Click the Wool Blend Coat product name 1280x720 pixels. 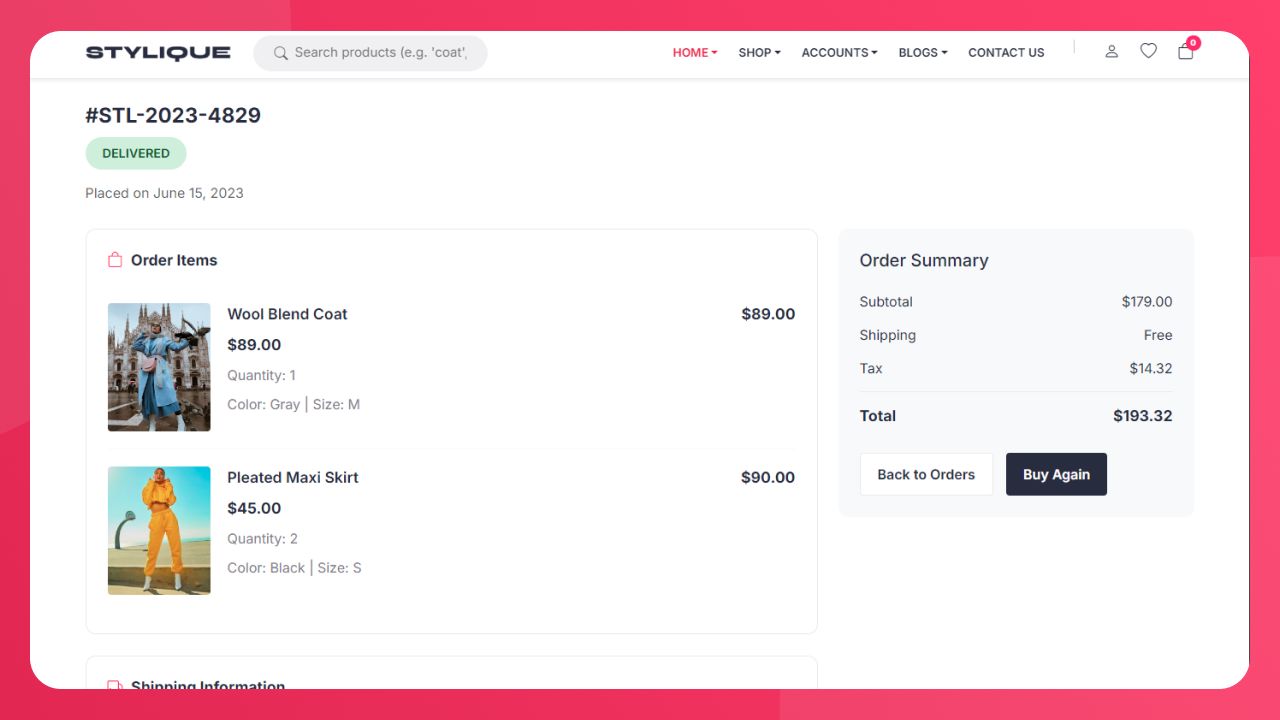tap(287, 314)
